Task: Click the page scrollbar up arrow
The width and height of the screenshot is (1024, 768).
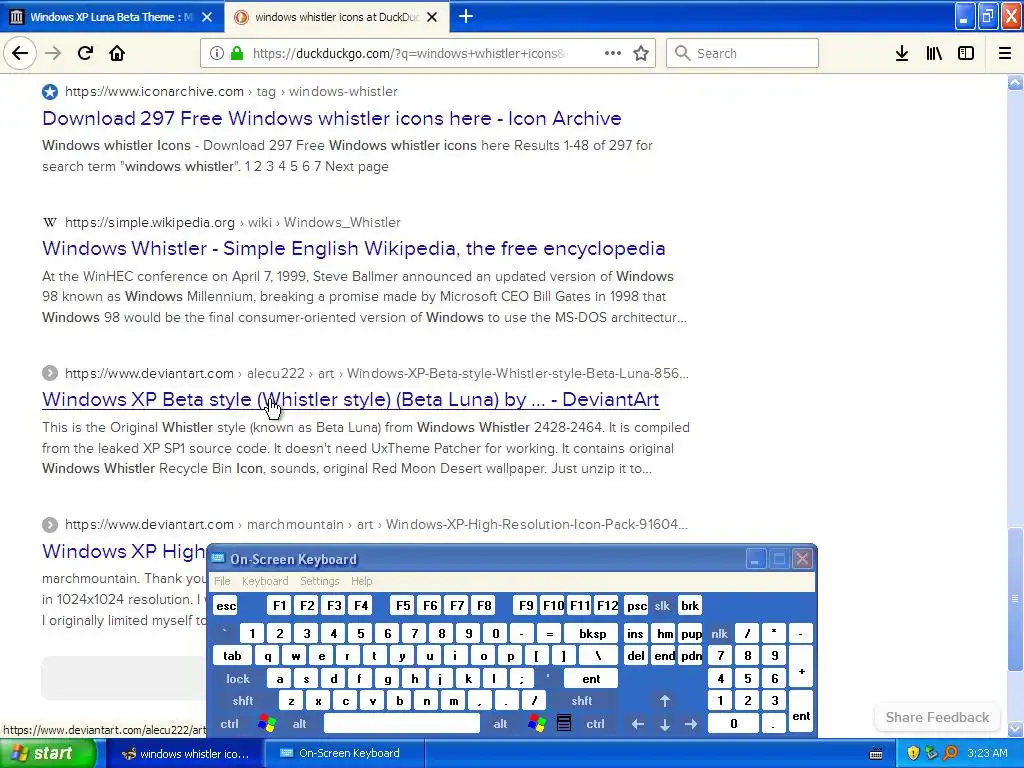Action: click(1015, 83)
